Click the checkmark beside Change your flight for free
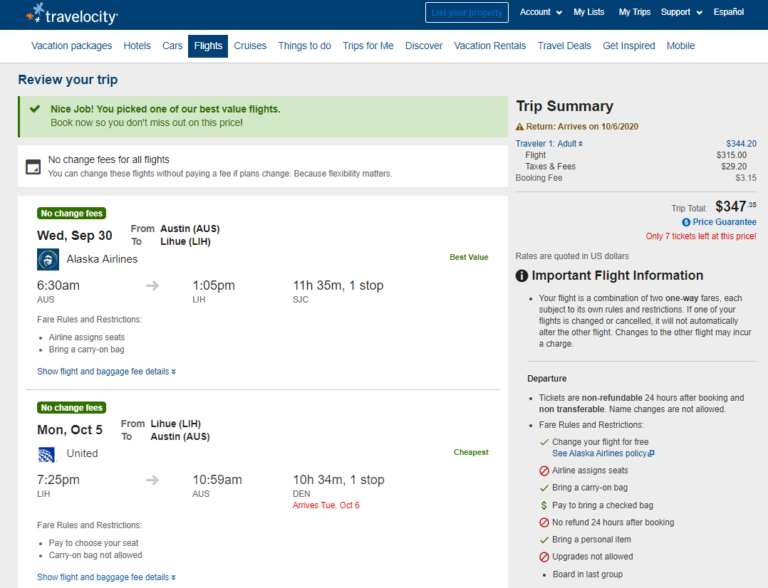Screen dimensions: 768x588 (x=544, y=442)
